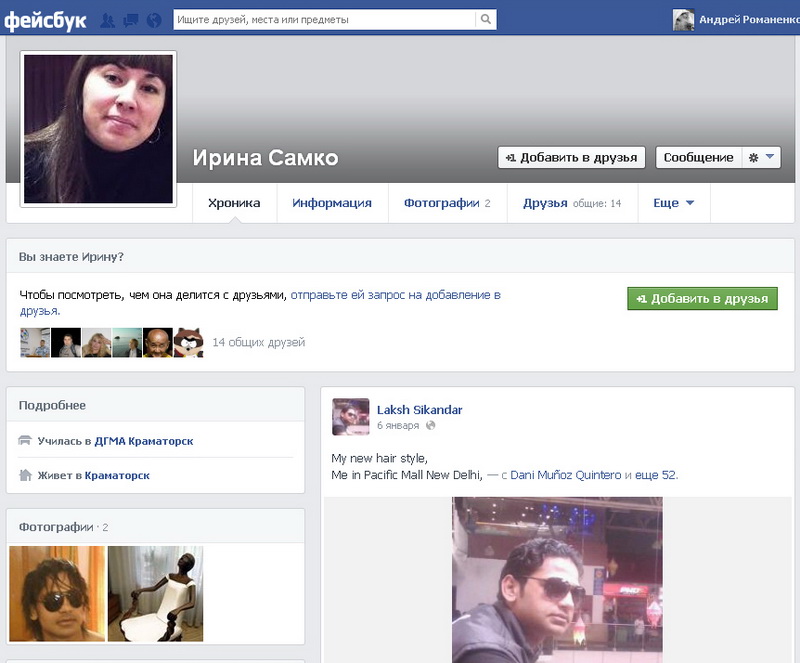The image size is (800, 663).
Task: Click Андрей Романенко's small avatar icon
Action: click(x=683, y=19)
